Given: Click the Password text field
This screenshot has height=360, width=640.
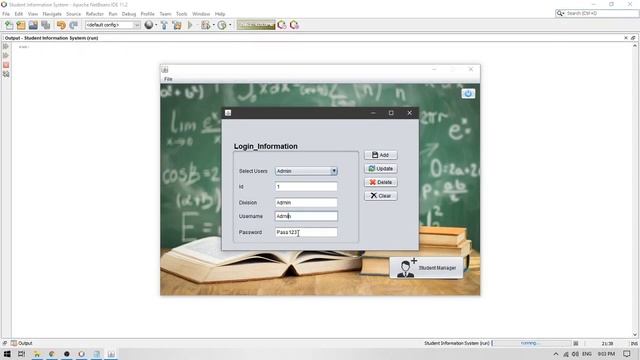Looking at the screenshot, I should coord(306,232).
